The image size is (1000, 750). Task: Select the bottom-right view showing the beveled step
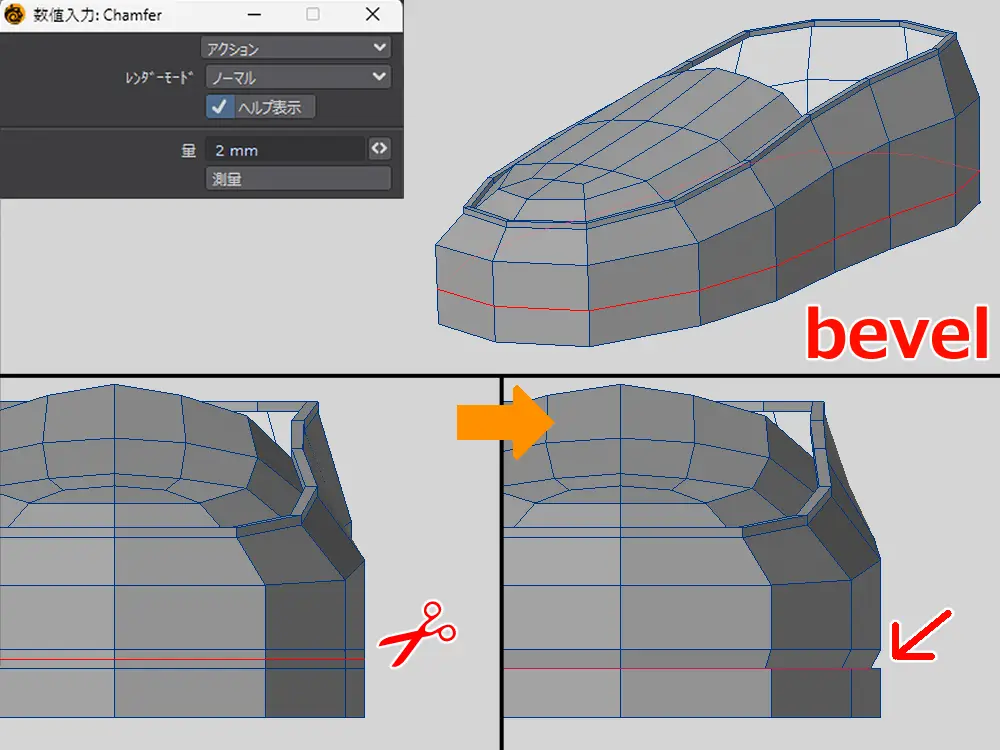pyautogui.click(x=700, y=560)
